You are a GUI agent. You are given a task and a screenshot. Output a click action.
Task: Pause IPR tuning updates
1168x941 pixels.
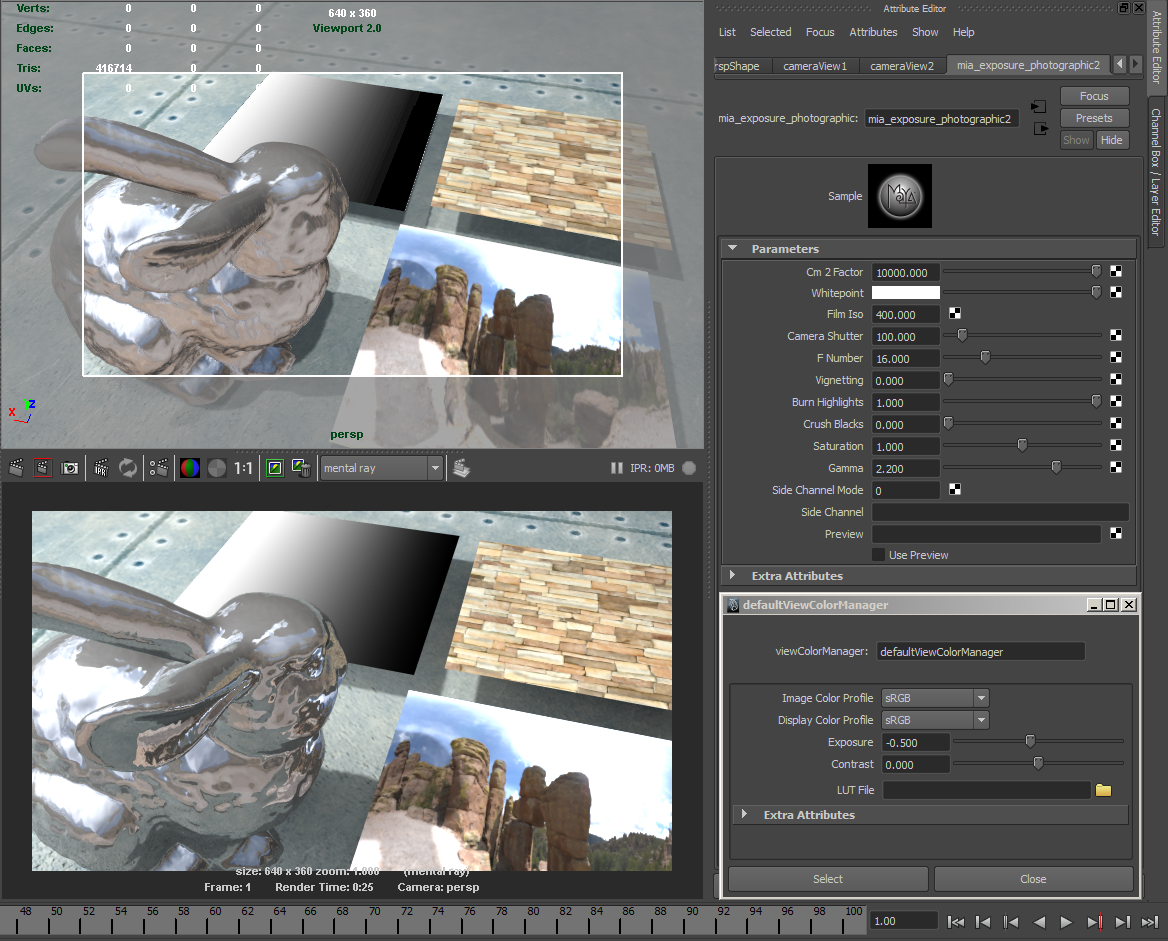point(617,467)
